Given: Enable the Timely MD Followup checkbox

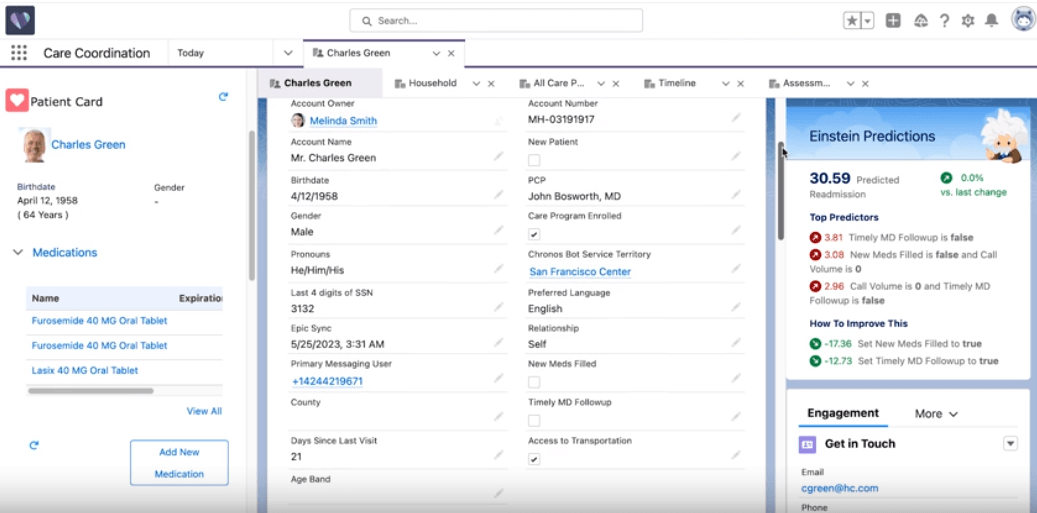Looking at the screenshot, I should pyautogui.click(x=534, y=421).
